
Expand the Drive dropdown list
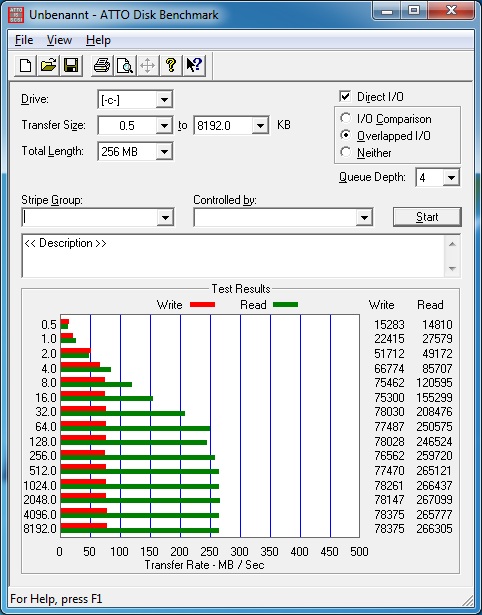(164, 100)
